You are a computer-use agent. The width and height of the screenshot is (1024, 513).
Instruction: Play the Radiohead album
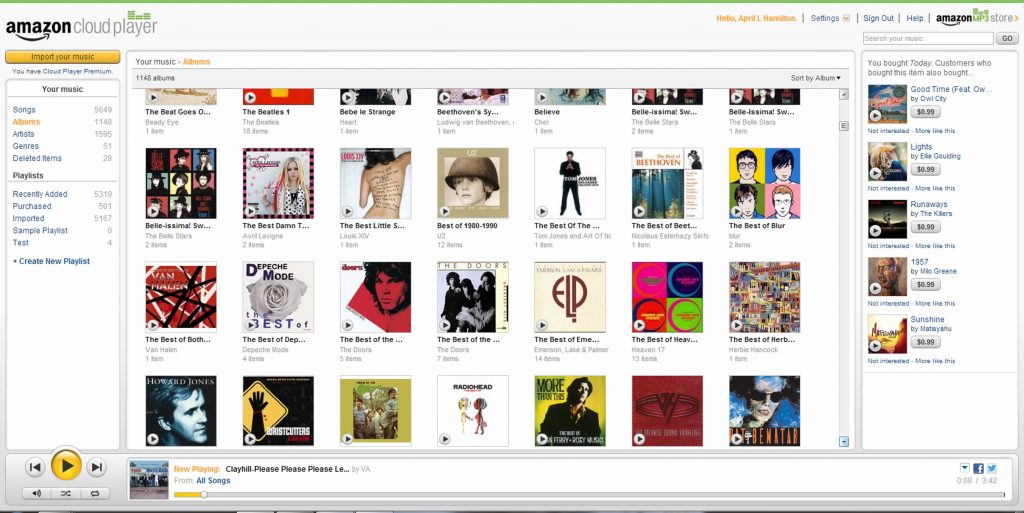(445, 439)
